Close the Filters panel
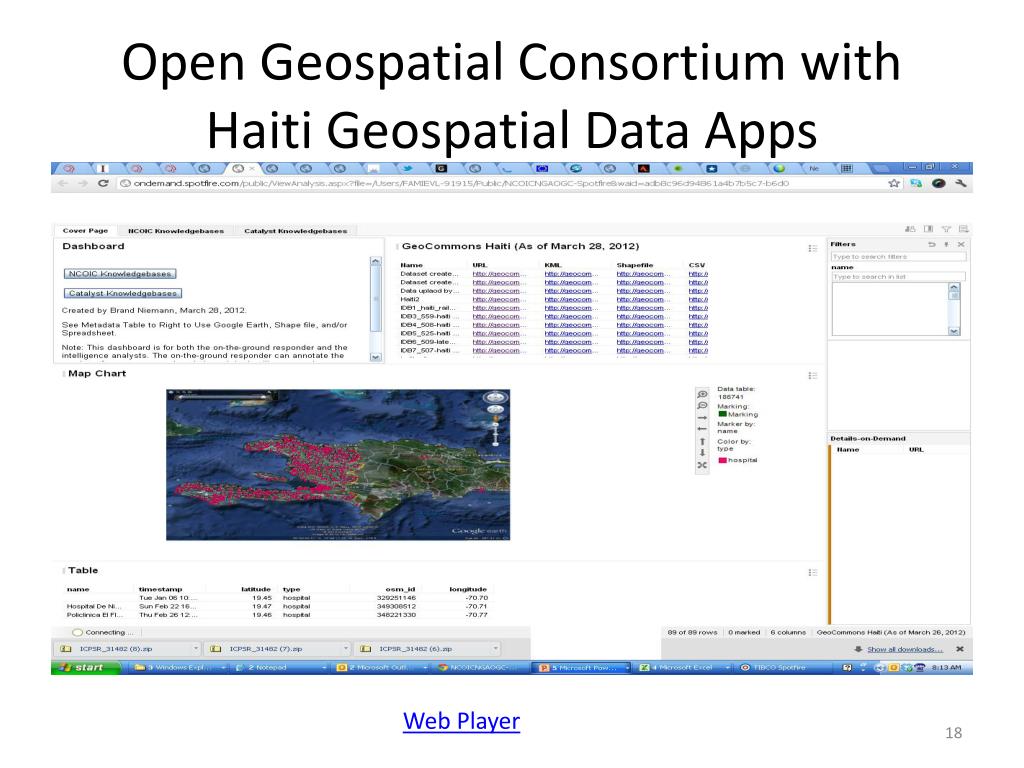1024x768 pixels. pos(961,244)
